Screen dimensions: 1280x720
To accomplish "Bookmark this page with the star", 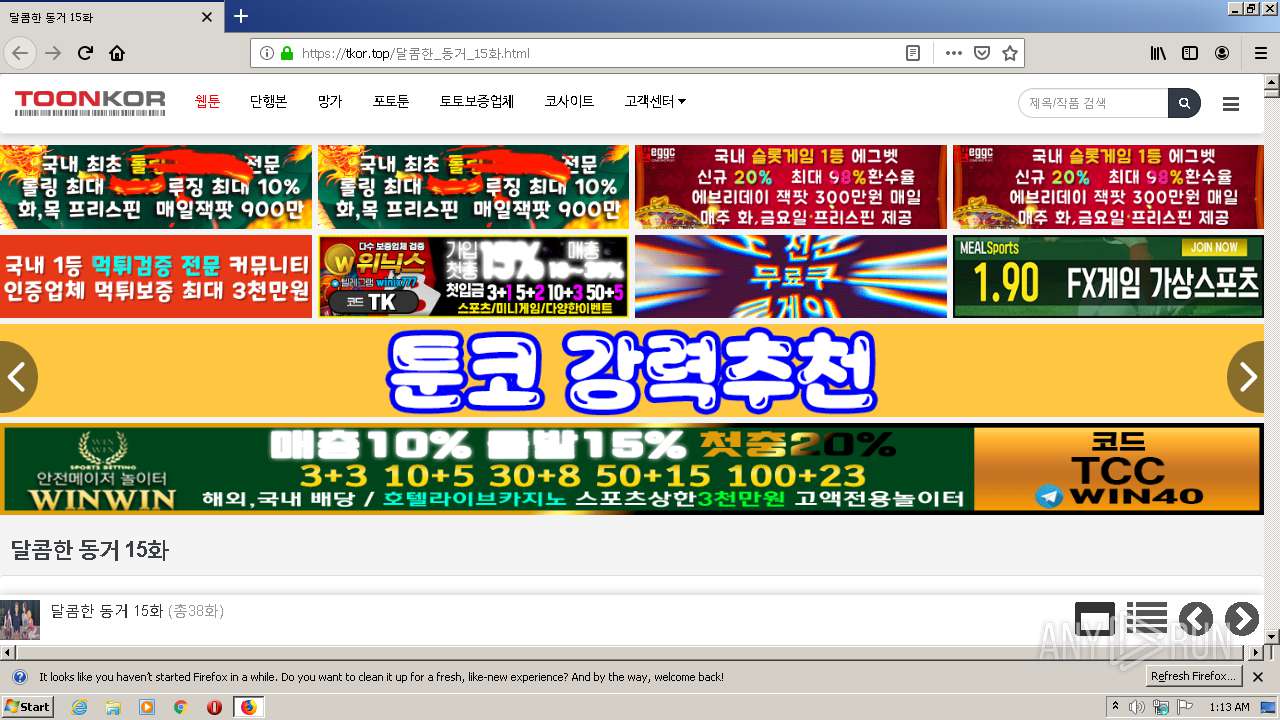I will pyautogui.click(x=1010, y=53).
